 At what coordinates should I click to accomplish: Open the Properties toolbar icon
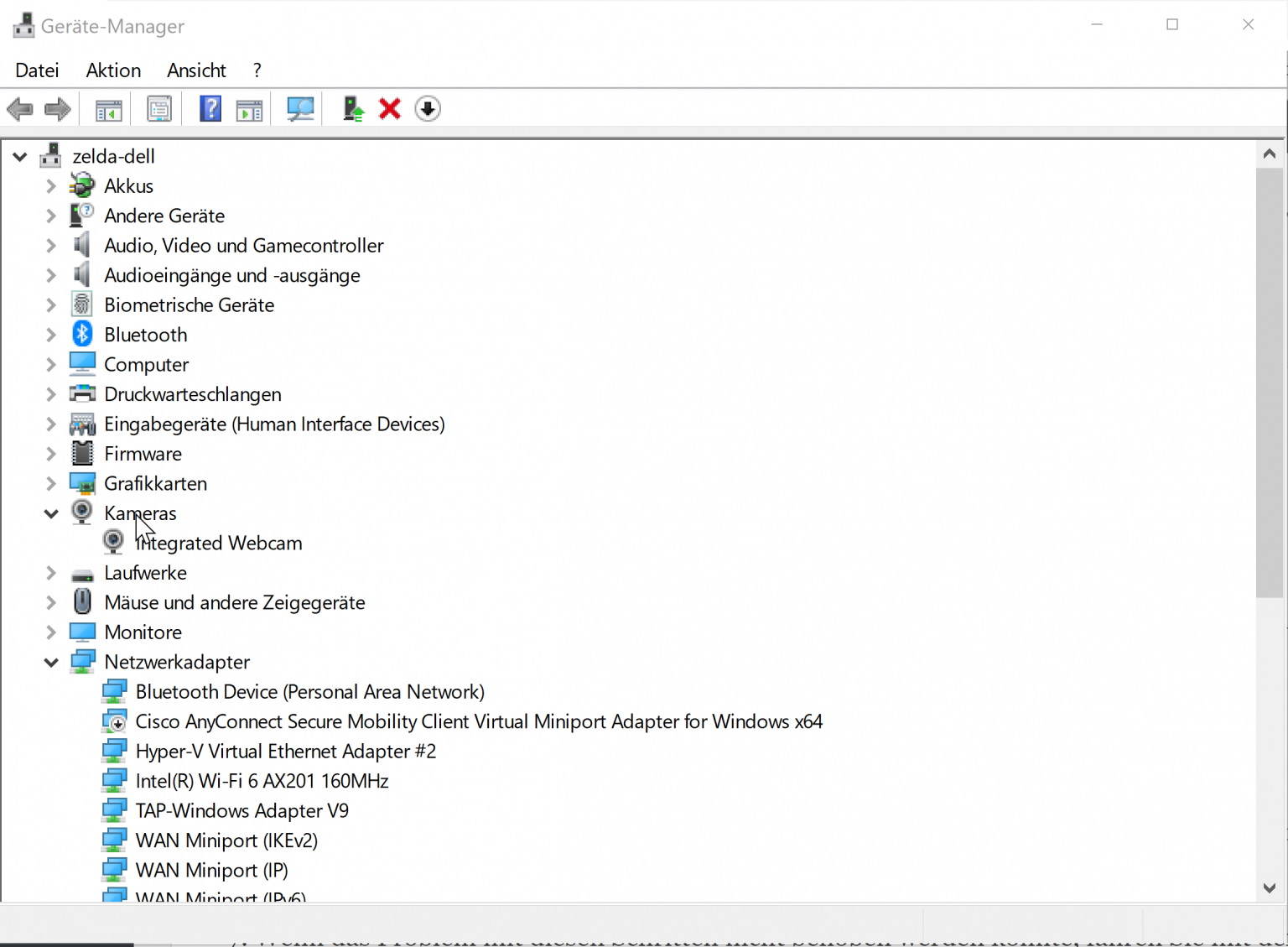(x=158, y=108)
